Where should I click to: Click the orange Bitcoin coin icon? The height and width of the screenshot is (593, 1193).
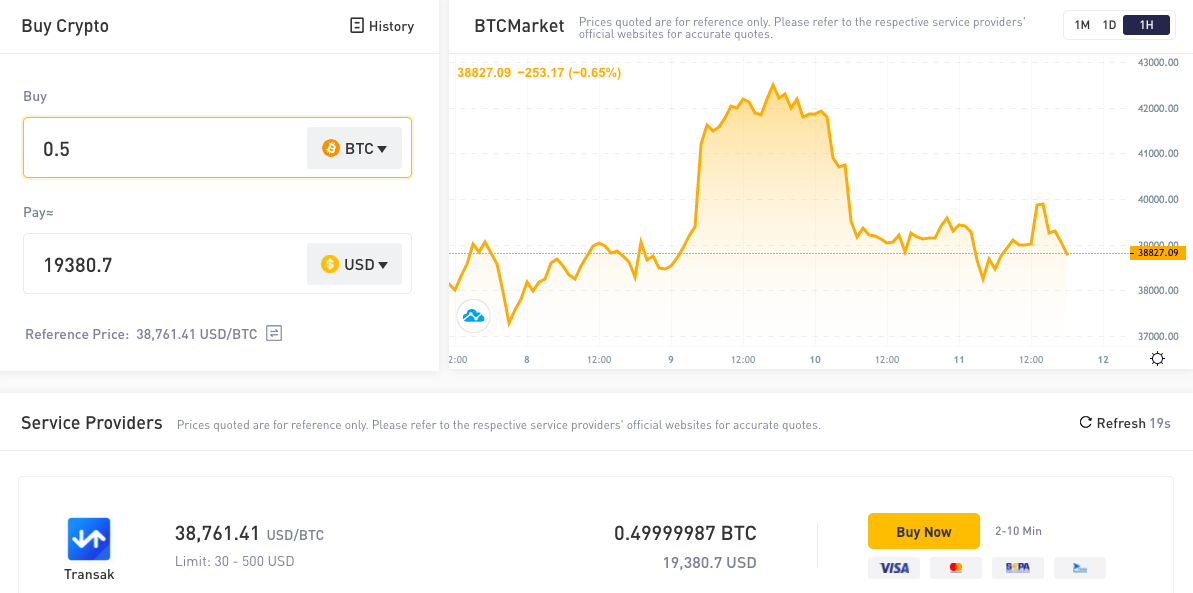tap(330, 148)
